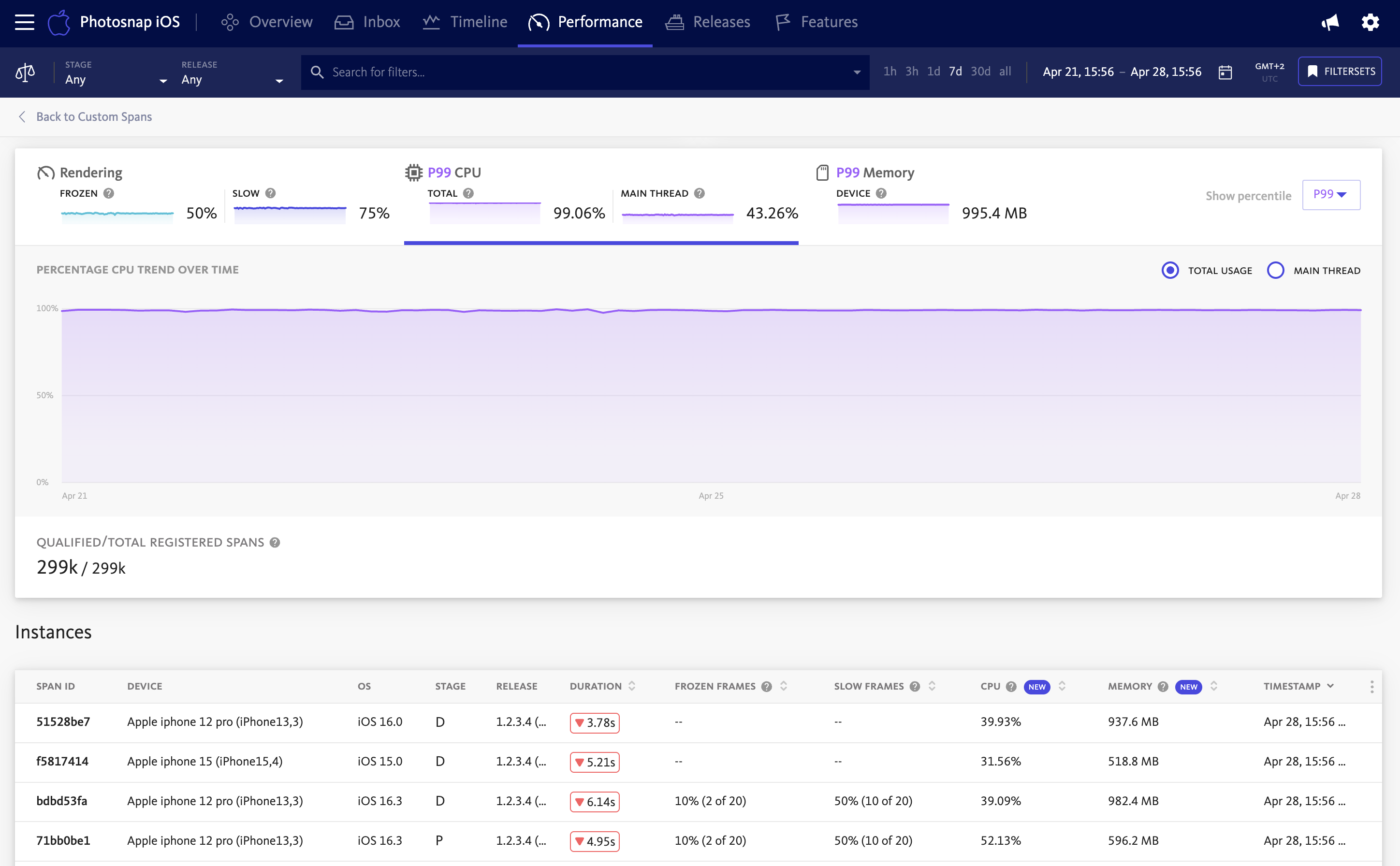Click the P99 Memory metrics section
The image size is (1400, 866).
[921, 196]
